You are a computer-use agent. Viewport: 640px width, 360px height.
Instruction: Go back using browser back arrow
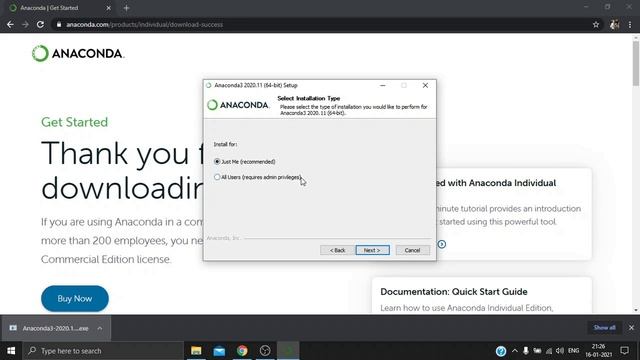(10, 24)
